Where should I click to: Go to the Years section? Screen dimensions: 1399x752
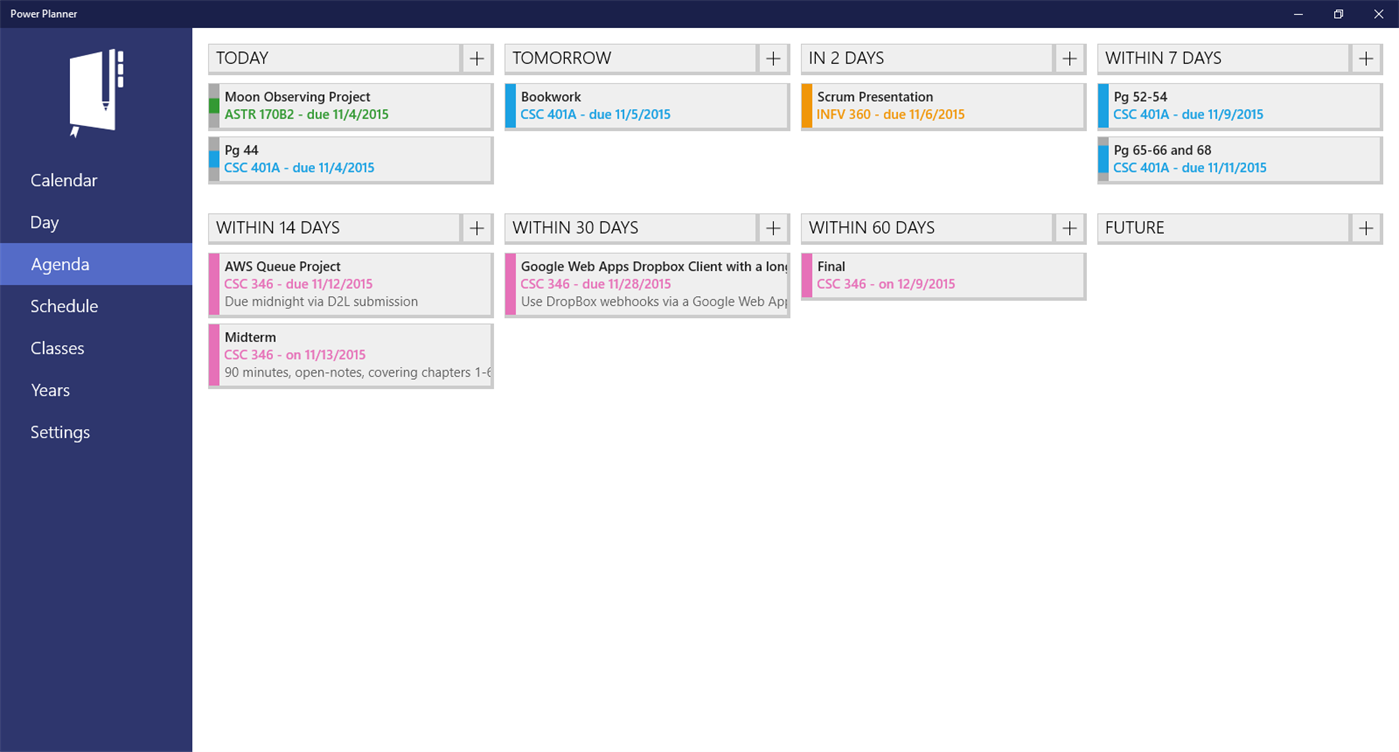pos(49,390)
